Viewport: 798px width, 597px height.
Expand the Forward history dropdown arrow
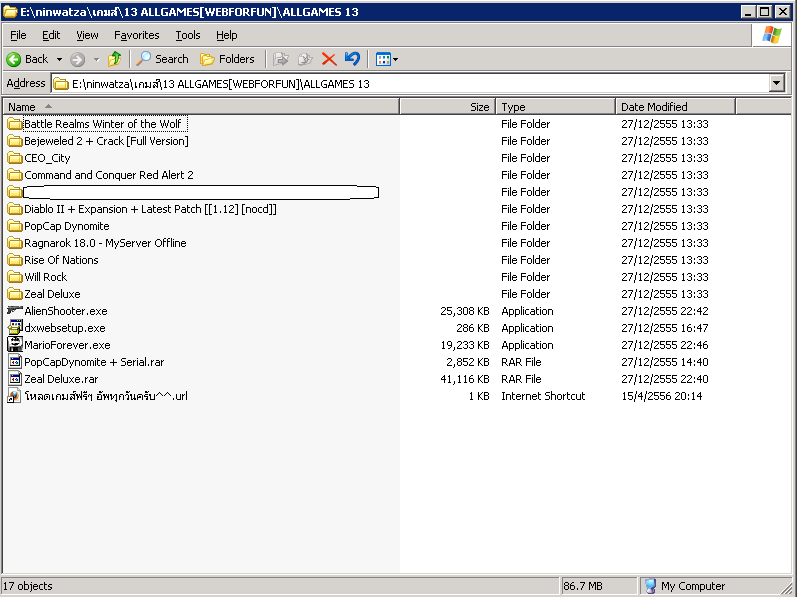point(97,60)
